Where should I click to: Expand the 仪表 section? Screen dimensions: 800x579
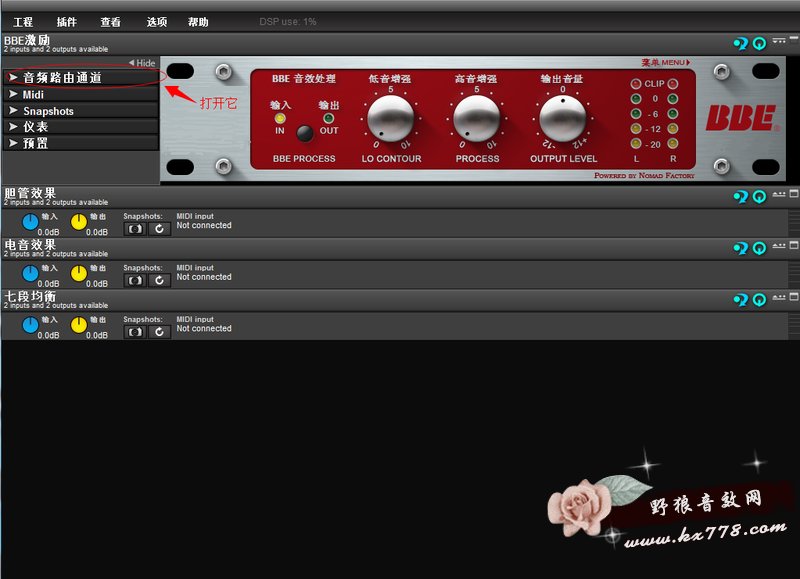click(81, 127)
